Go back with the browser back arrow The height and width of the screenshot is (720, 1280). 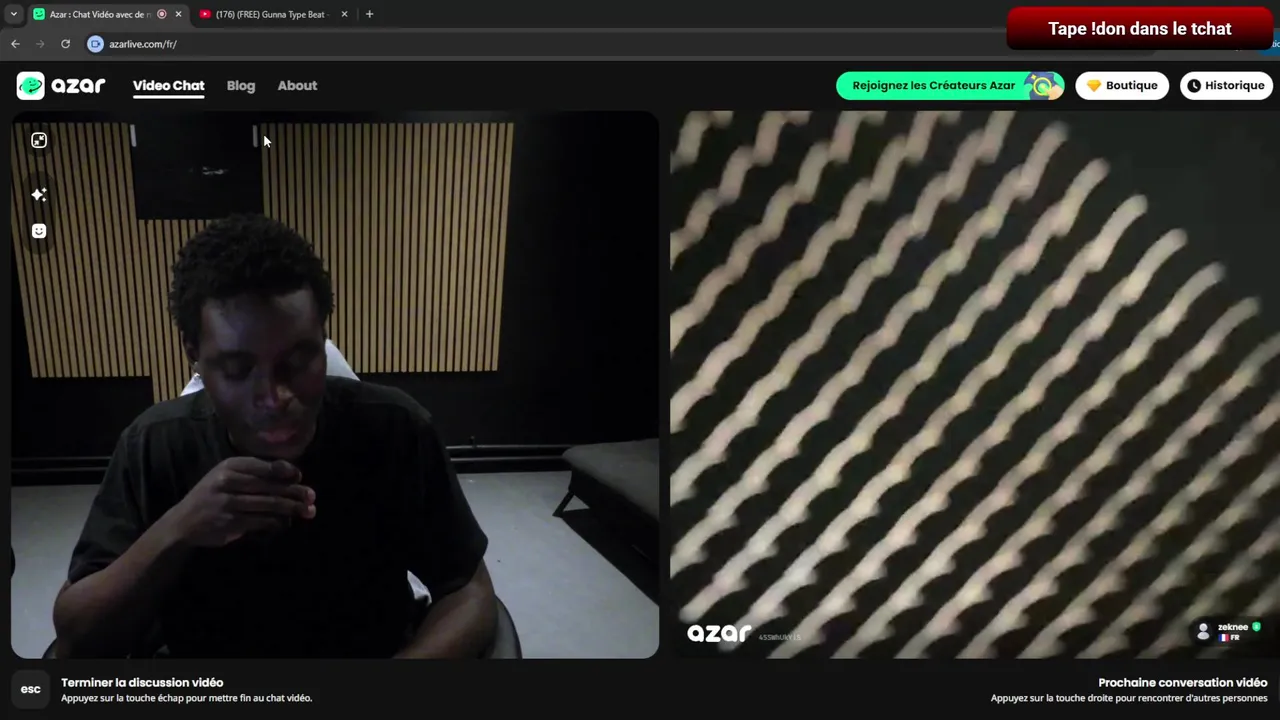15,44
